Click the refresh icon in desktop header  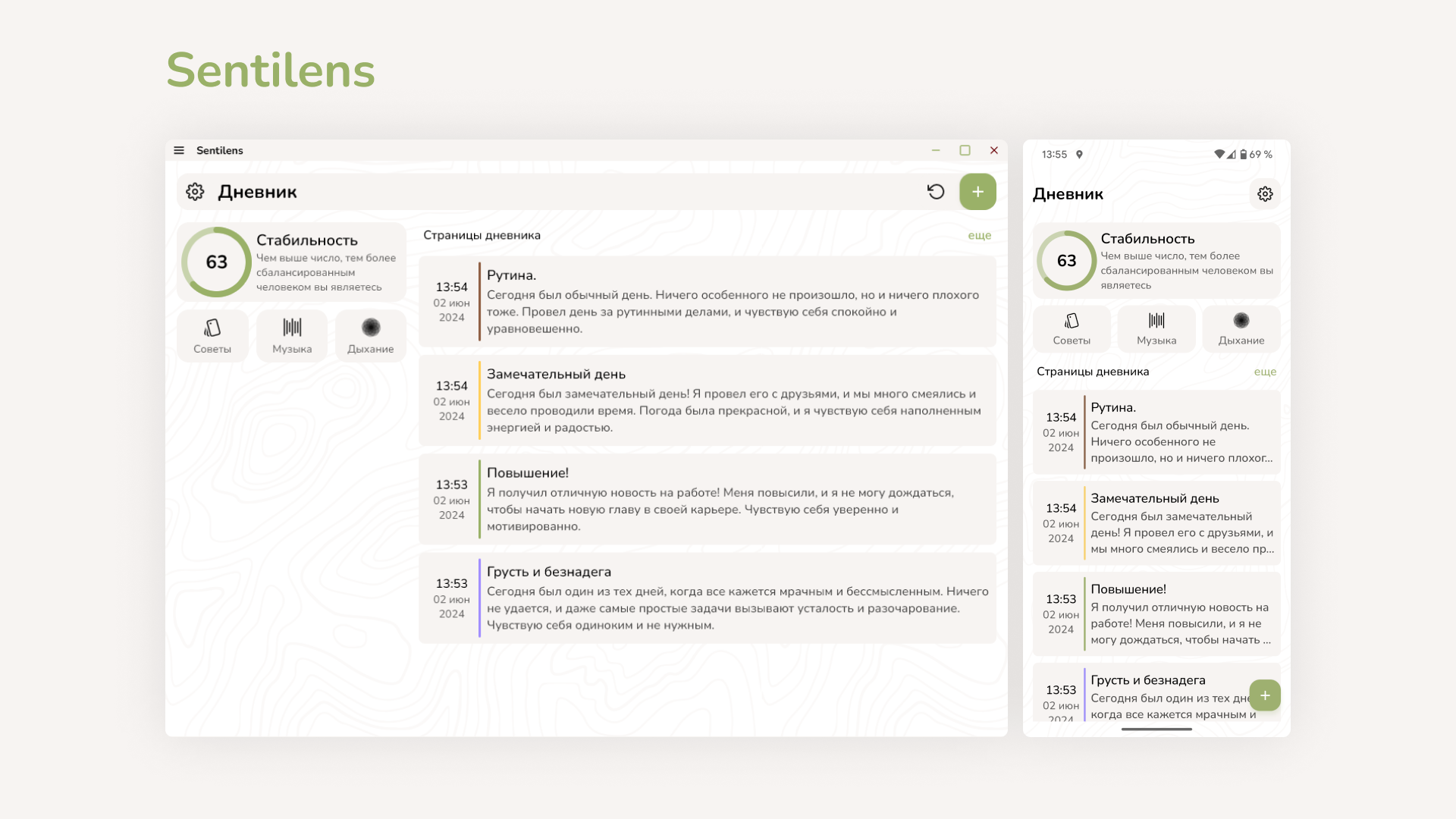(x=936, y=192)
